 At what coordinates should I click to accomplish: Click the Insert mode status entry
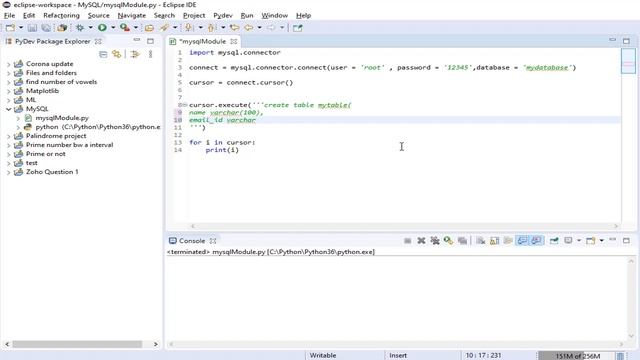[398, 356]
